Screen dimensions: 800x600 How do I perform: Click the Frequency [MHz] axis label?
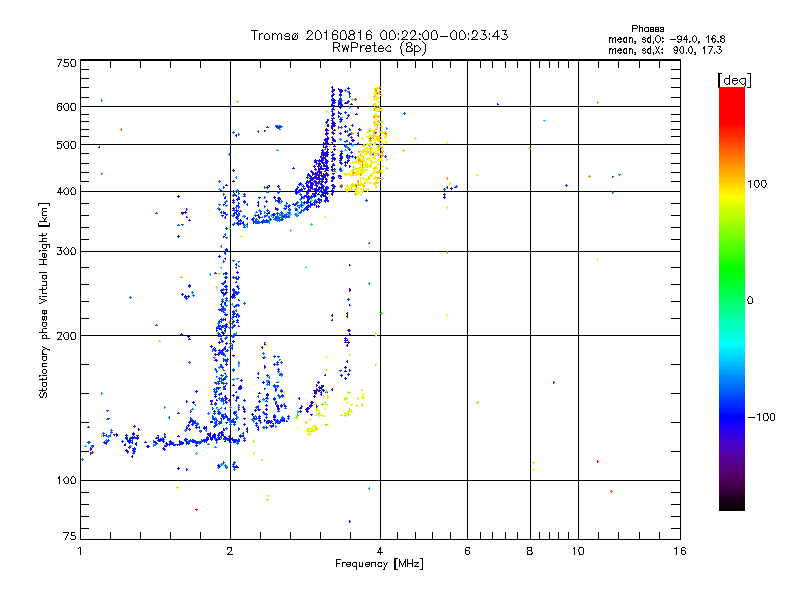coord(379,564)
